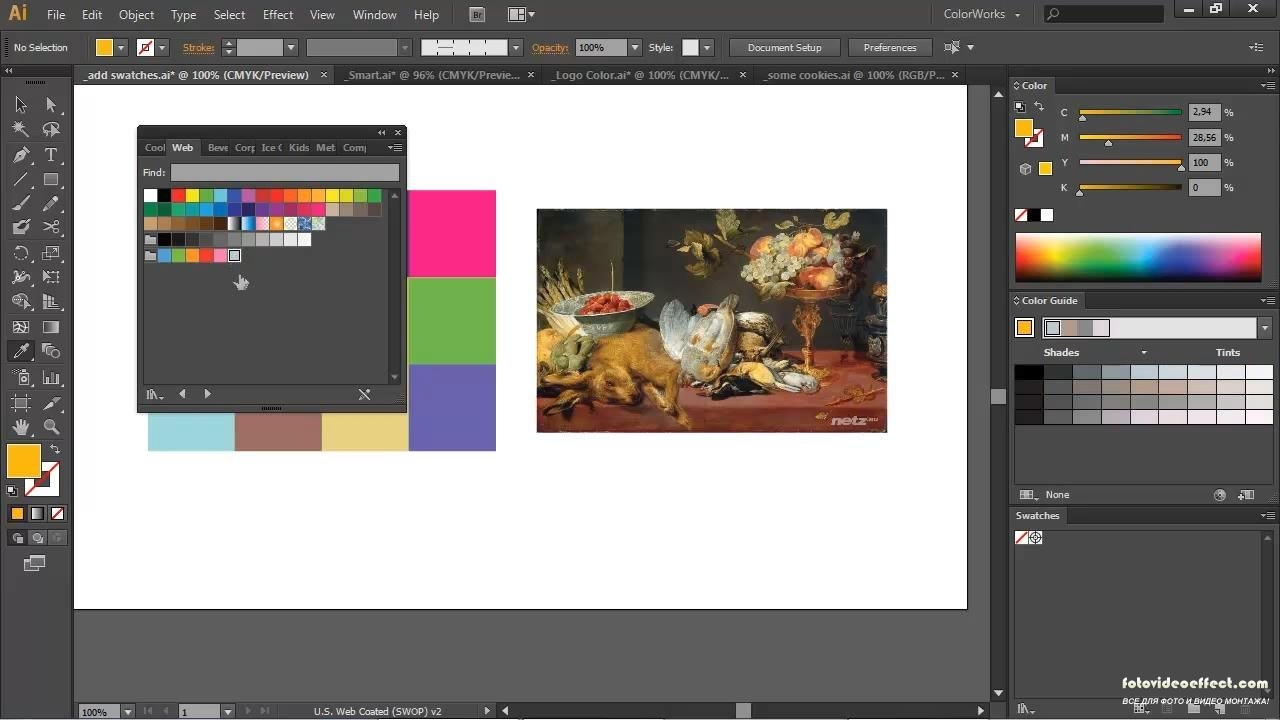Swap fill and stroke arrows in toolbox
This screenshot has width=1280, height=720.
pyautogui.click(x=55, y=450)
